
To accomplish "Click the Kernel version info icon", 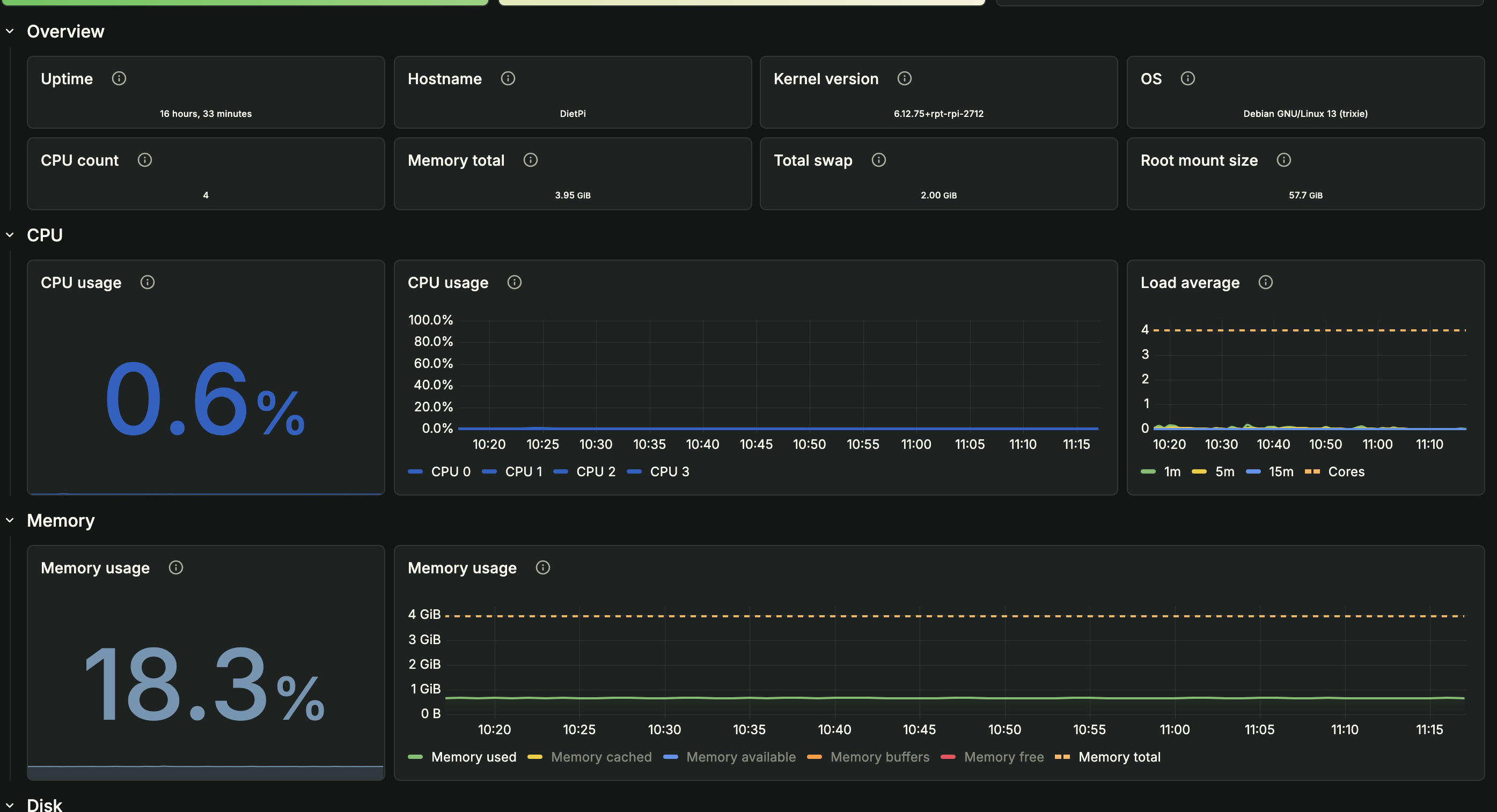I will click(905, 78).
